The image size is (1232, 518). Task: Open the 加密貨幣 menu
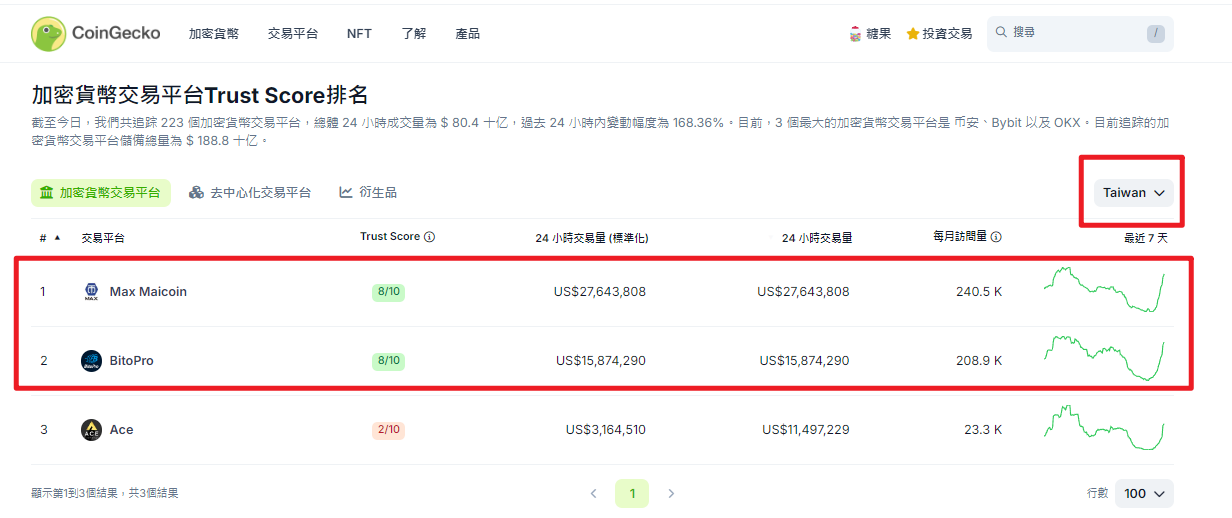pos(214,33)
